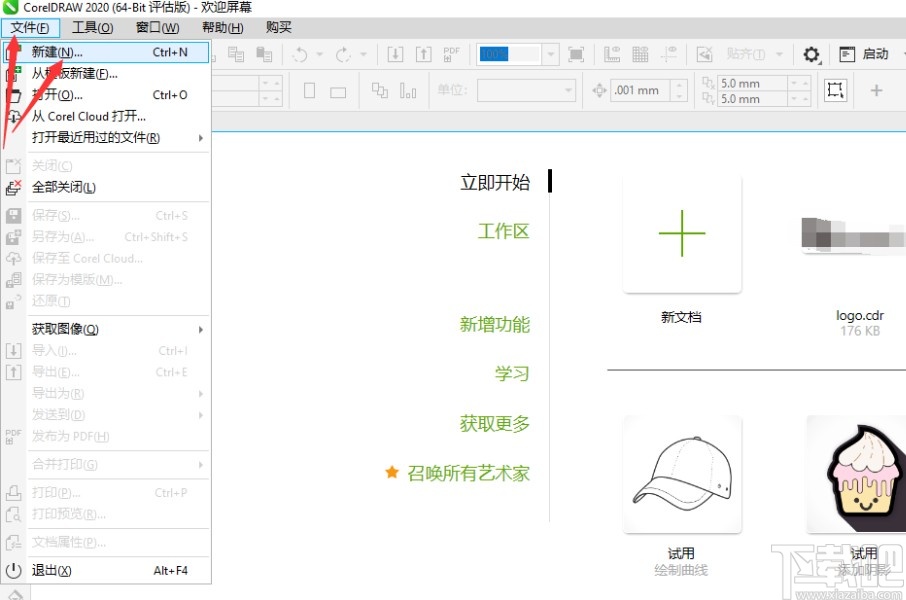The height and width of the screenshot is (600, 906).
Task: Toggle the show grid icon
Action: tap(640, 54)
